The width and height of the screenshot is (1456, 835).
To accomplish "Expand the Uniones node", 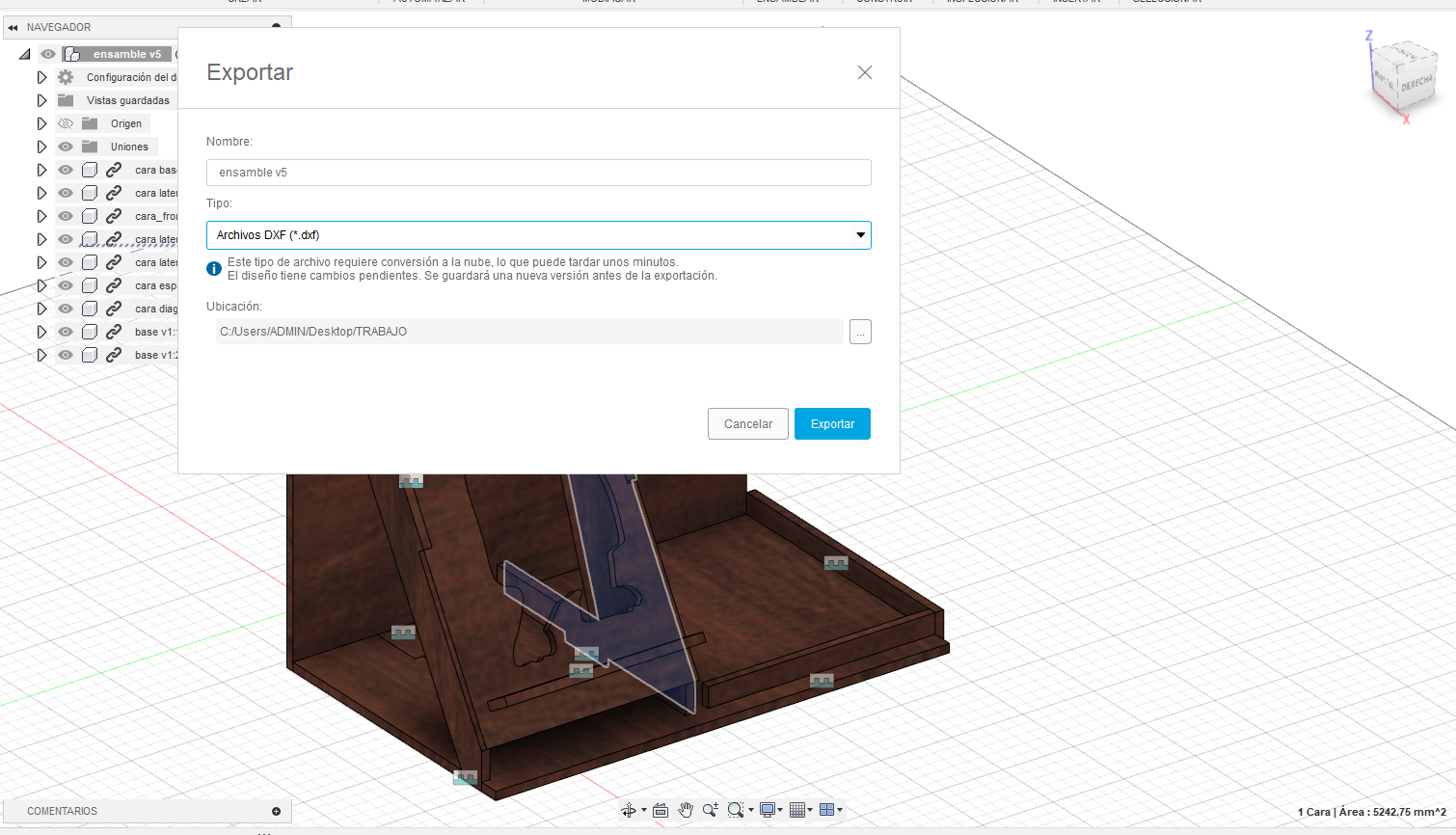I will (x=41, y=147).
